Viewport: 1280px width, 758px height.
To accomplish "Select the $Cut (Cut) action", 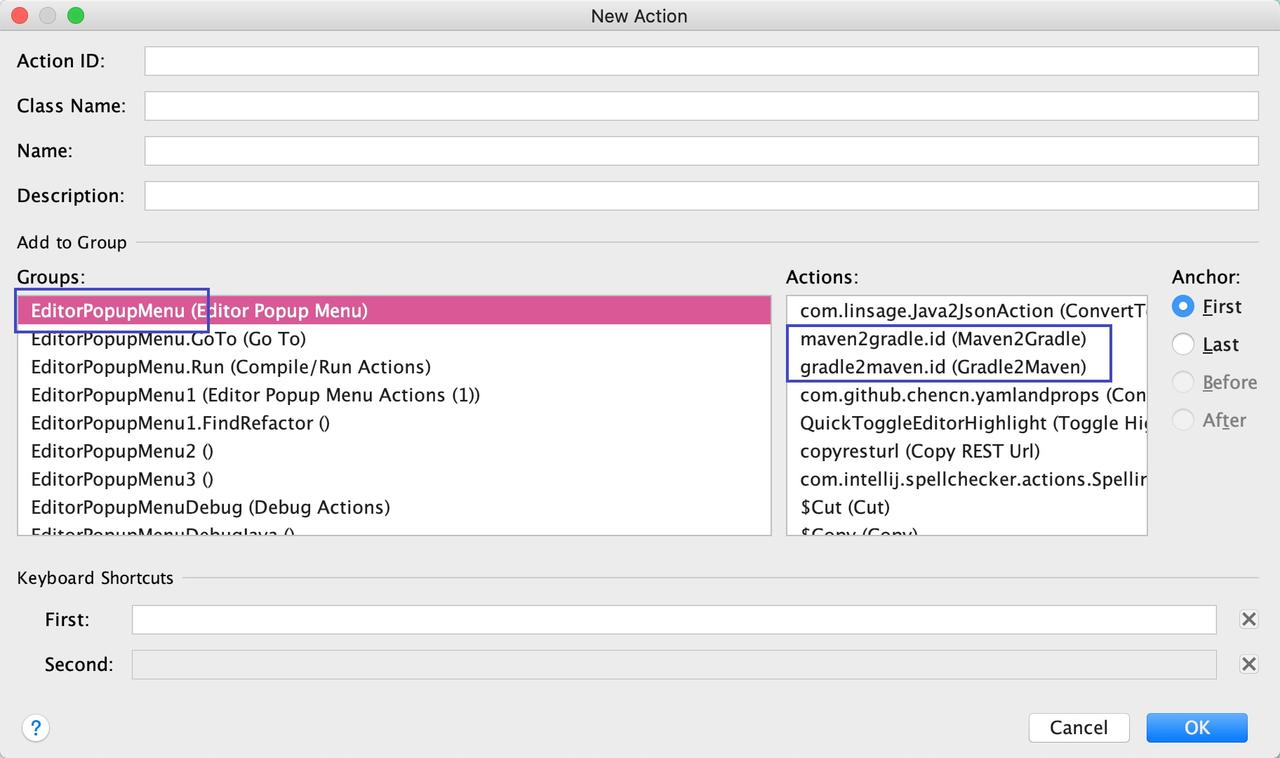I will pyautogui.click(x=844, y=507).
